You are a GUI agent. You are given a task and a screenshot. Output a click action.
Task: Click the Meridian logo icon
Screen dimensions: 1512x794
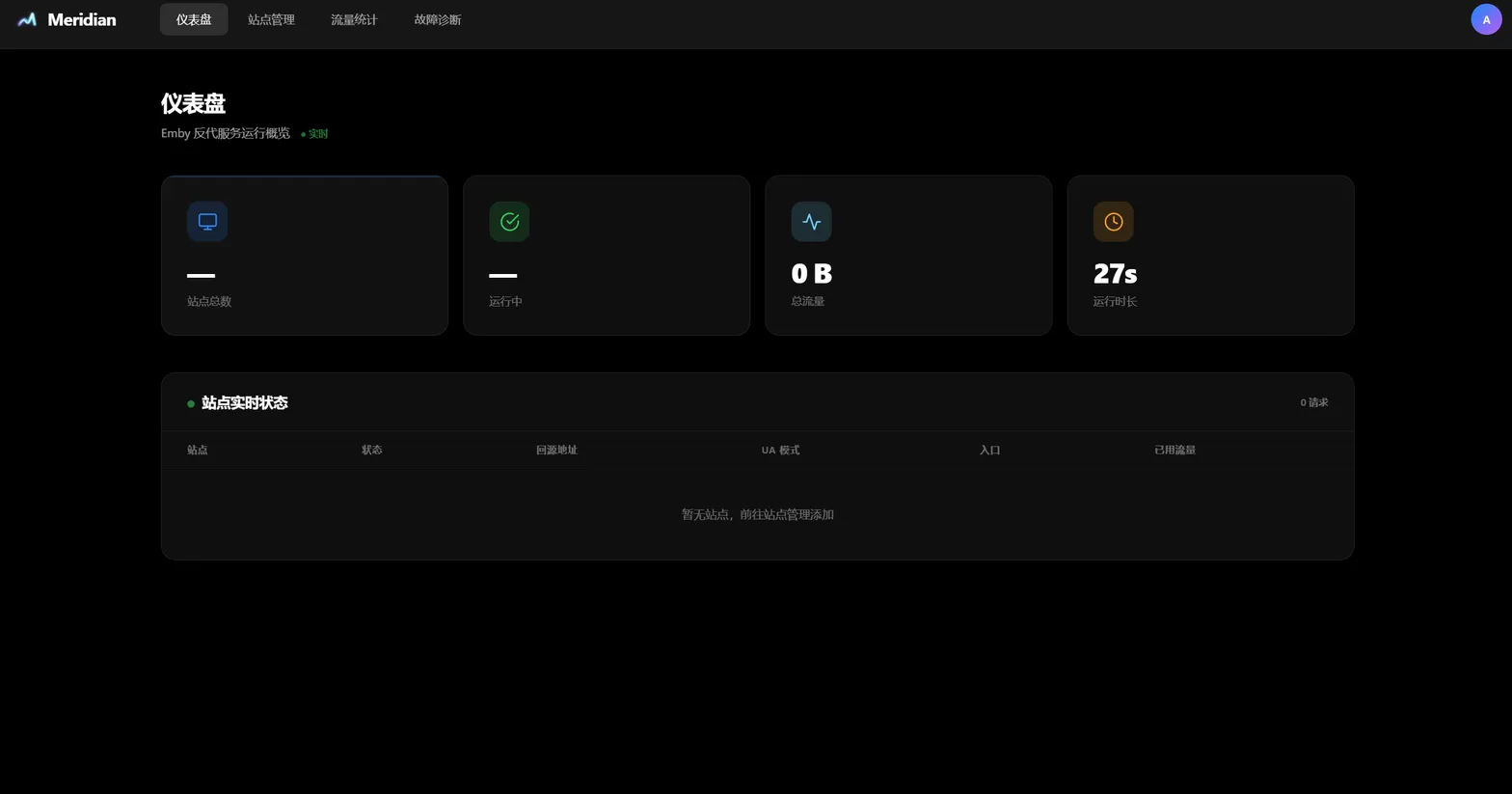click(x=27, y=19)
